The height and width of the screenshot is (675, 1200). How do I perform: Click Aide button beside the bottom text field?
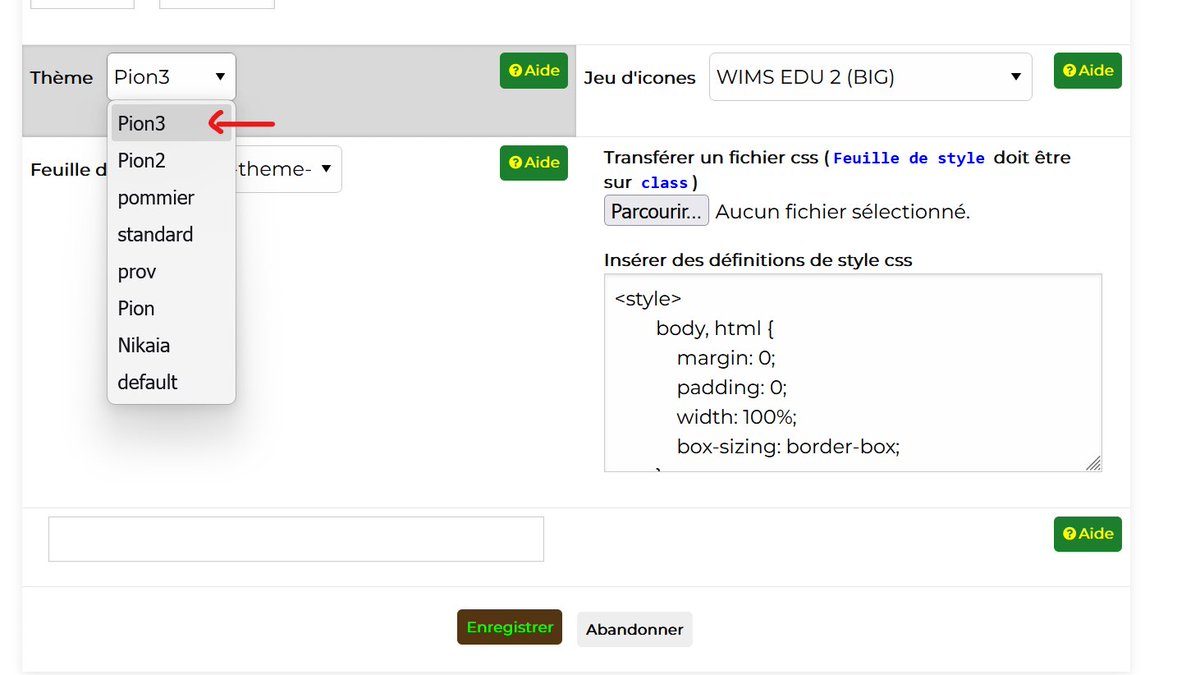click(1088, 534)
